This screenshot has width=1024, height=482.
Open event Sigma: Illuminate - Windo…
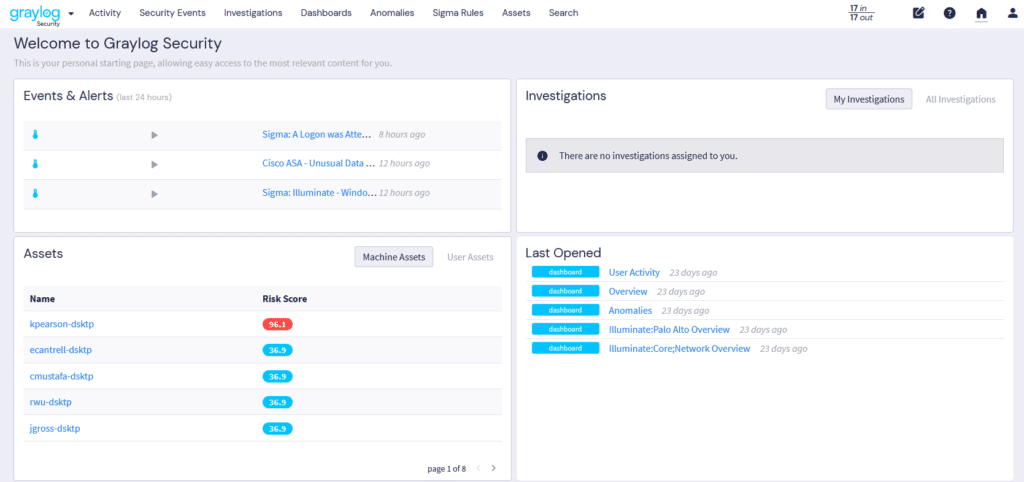(x=319, y=193)
